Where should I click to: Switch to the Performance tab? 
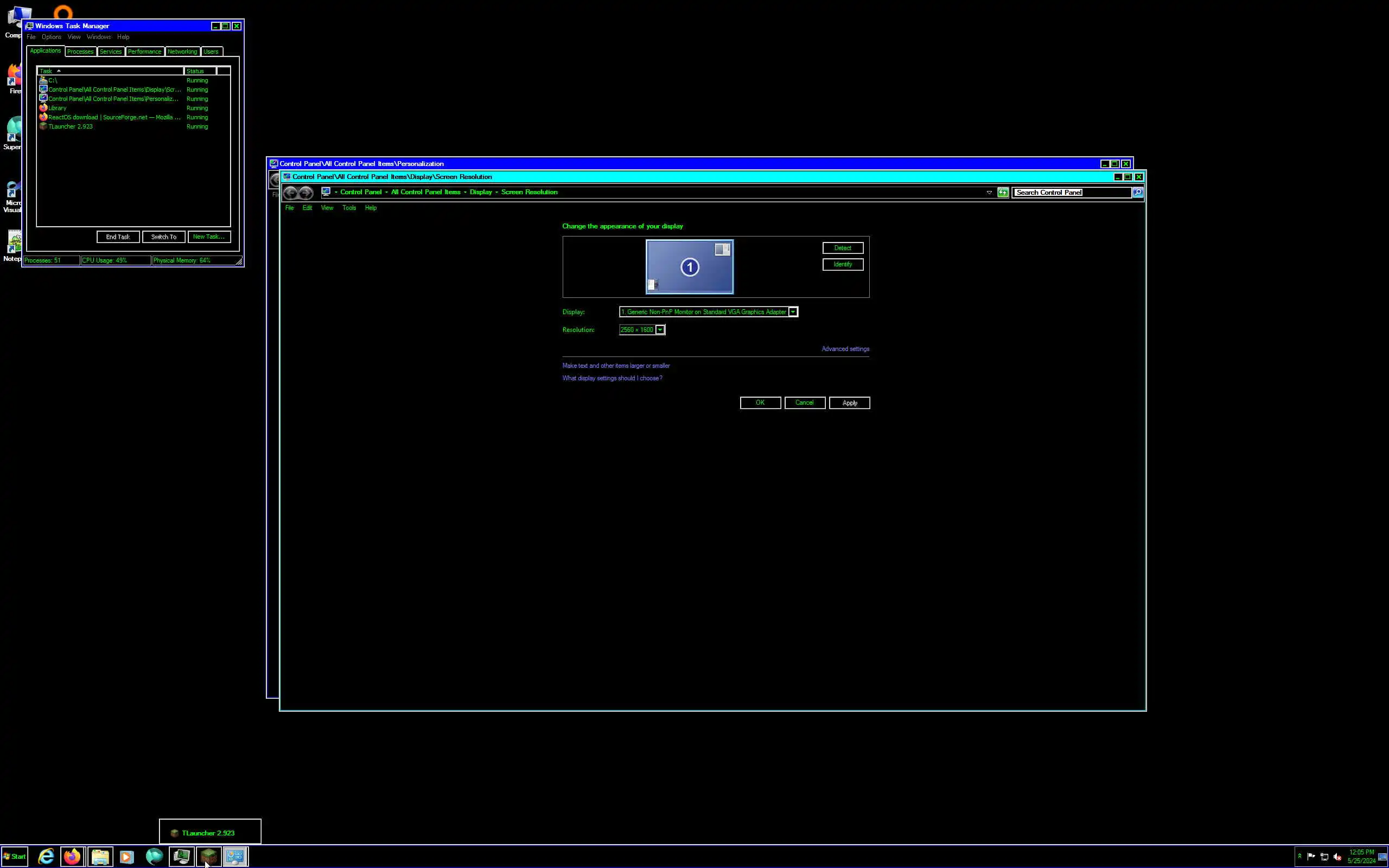point(145,52)
